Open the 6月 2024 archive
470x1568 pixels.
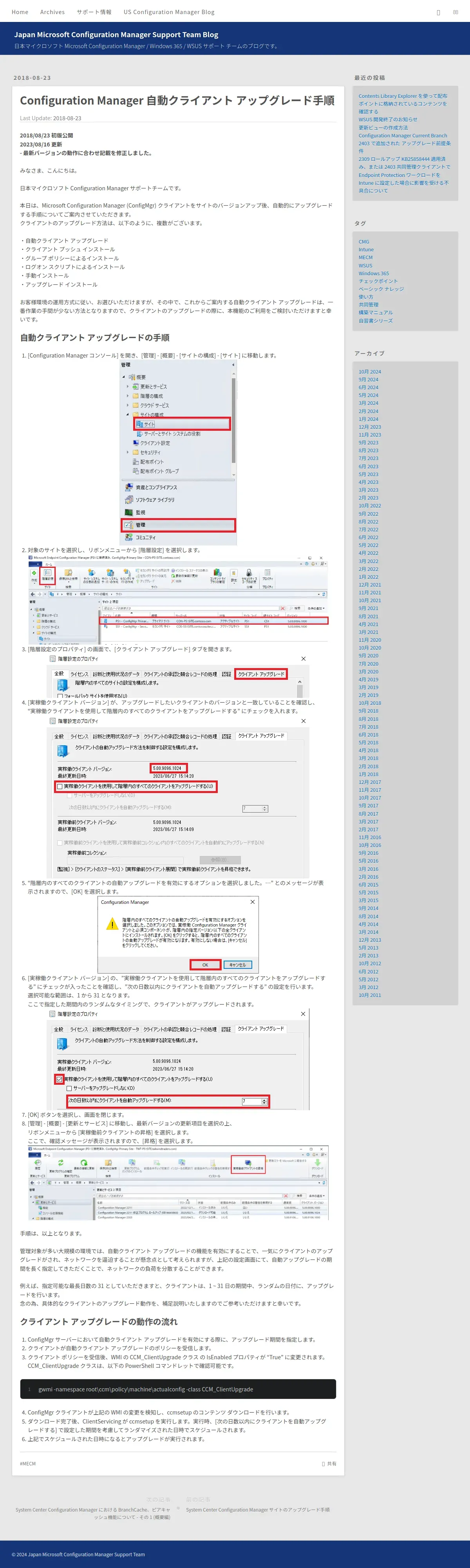(x=368, y=388)
